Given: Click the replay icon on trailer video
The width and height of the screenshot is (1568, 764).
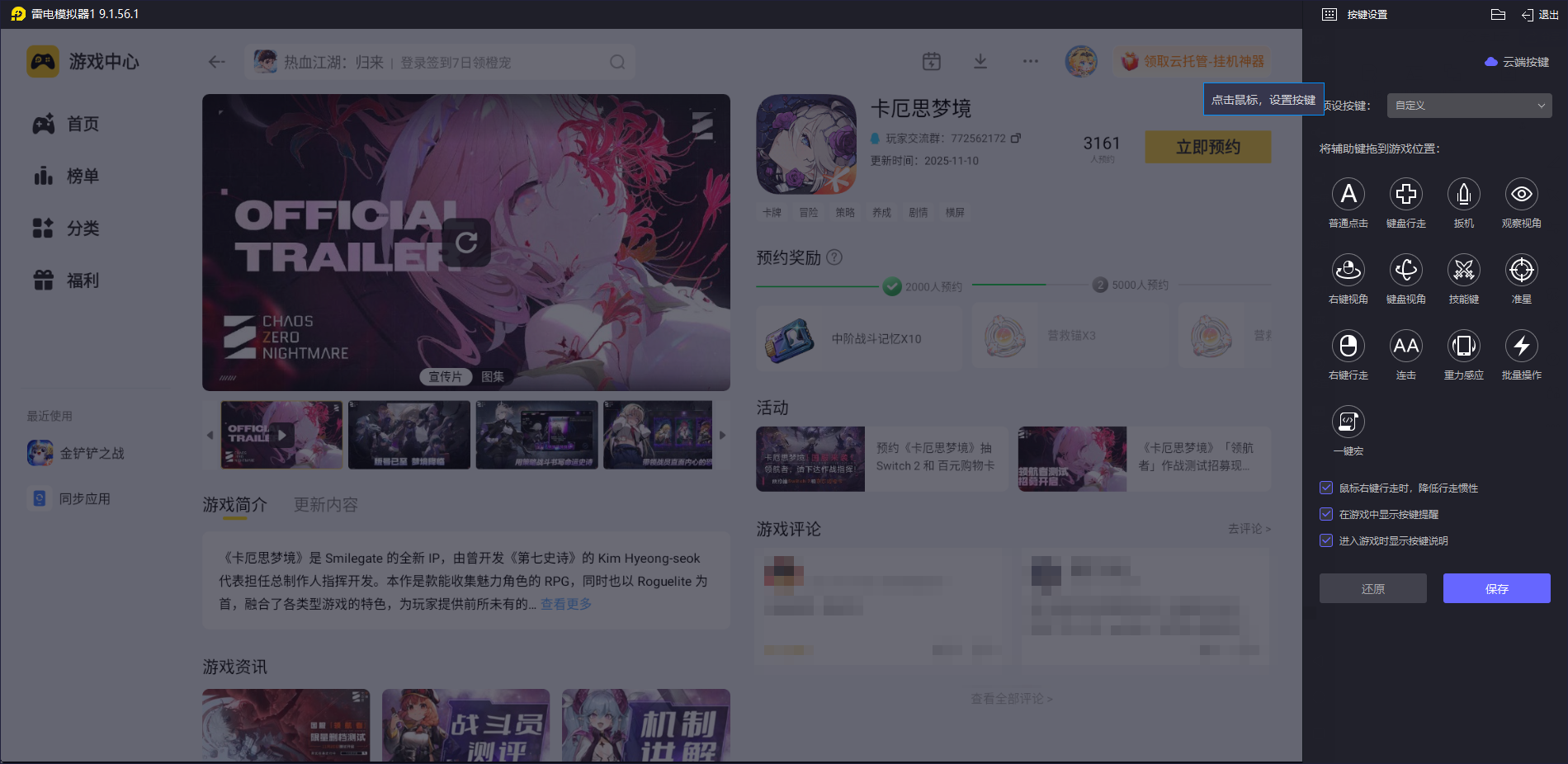Looking at the screenshot, I should tap(466, 242).
